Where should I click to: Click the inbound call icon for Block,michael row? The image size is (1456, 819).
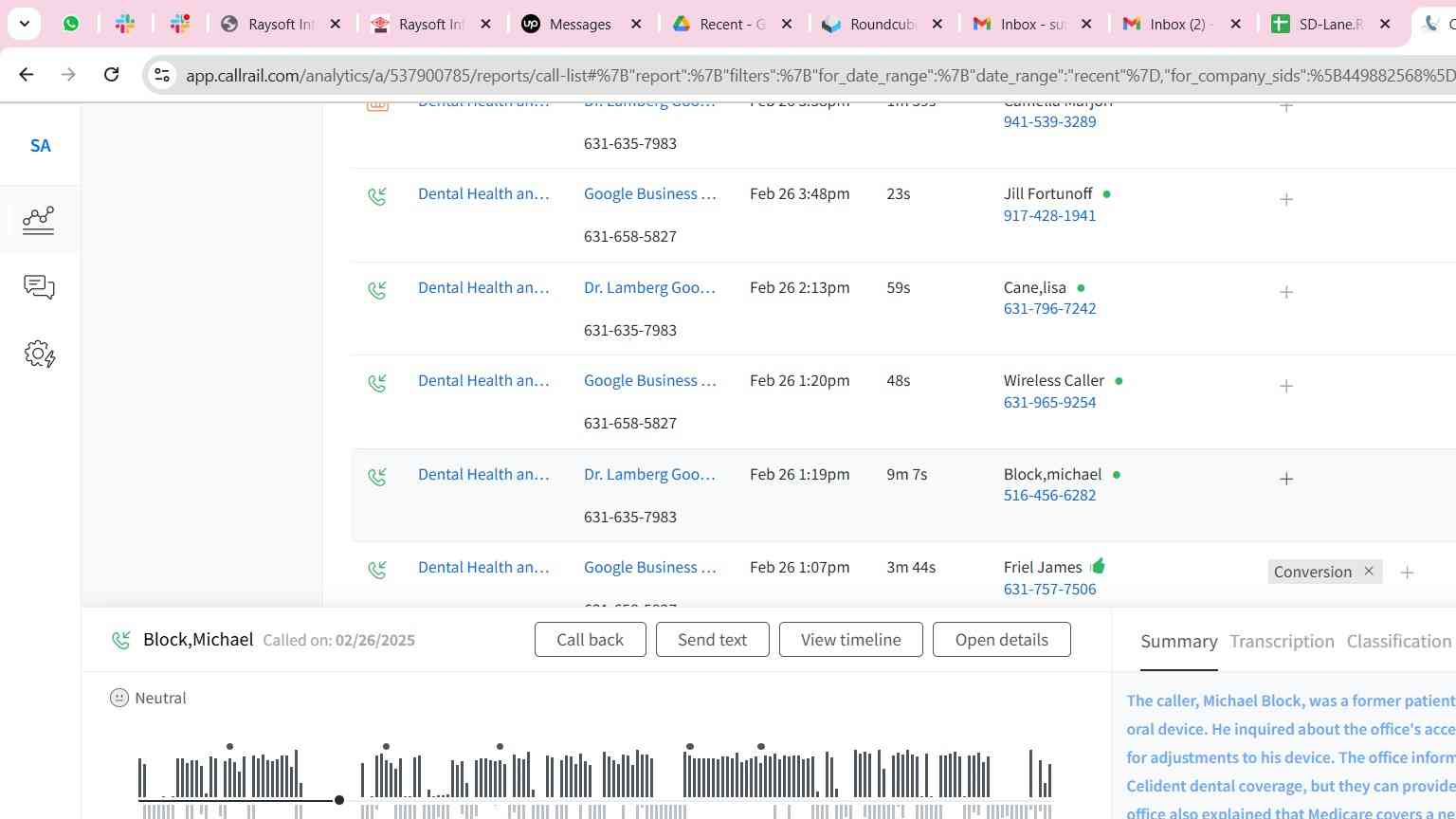pos(377,477)
